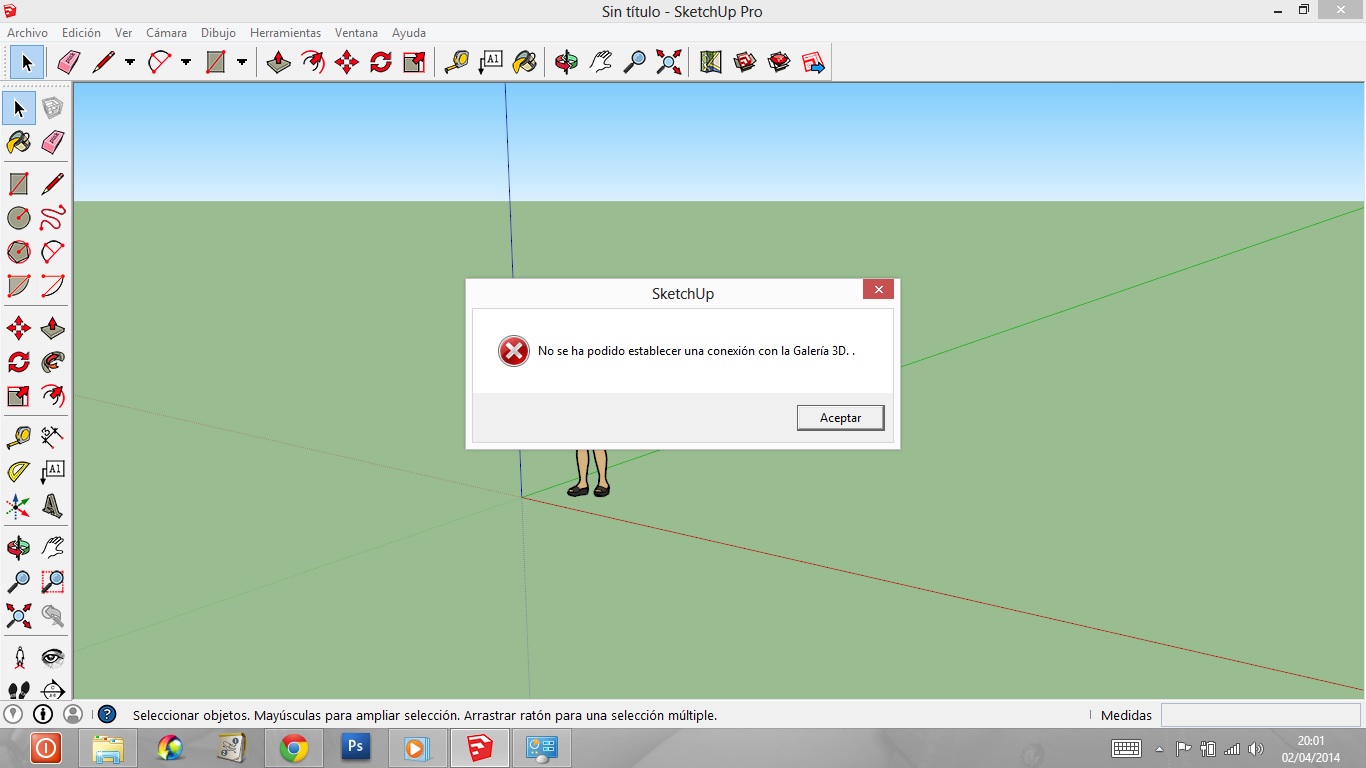Show hidden system tray icons arrow
The height and width of the screenshot is (768, 1366).
[1159, 749]
